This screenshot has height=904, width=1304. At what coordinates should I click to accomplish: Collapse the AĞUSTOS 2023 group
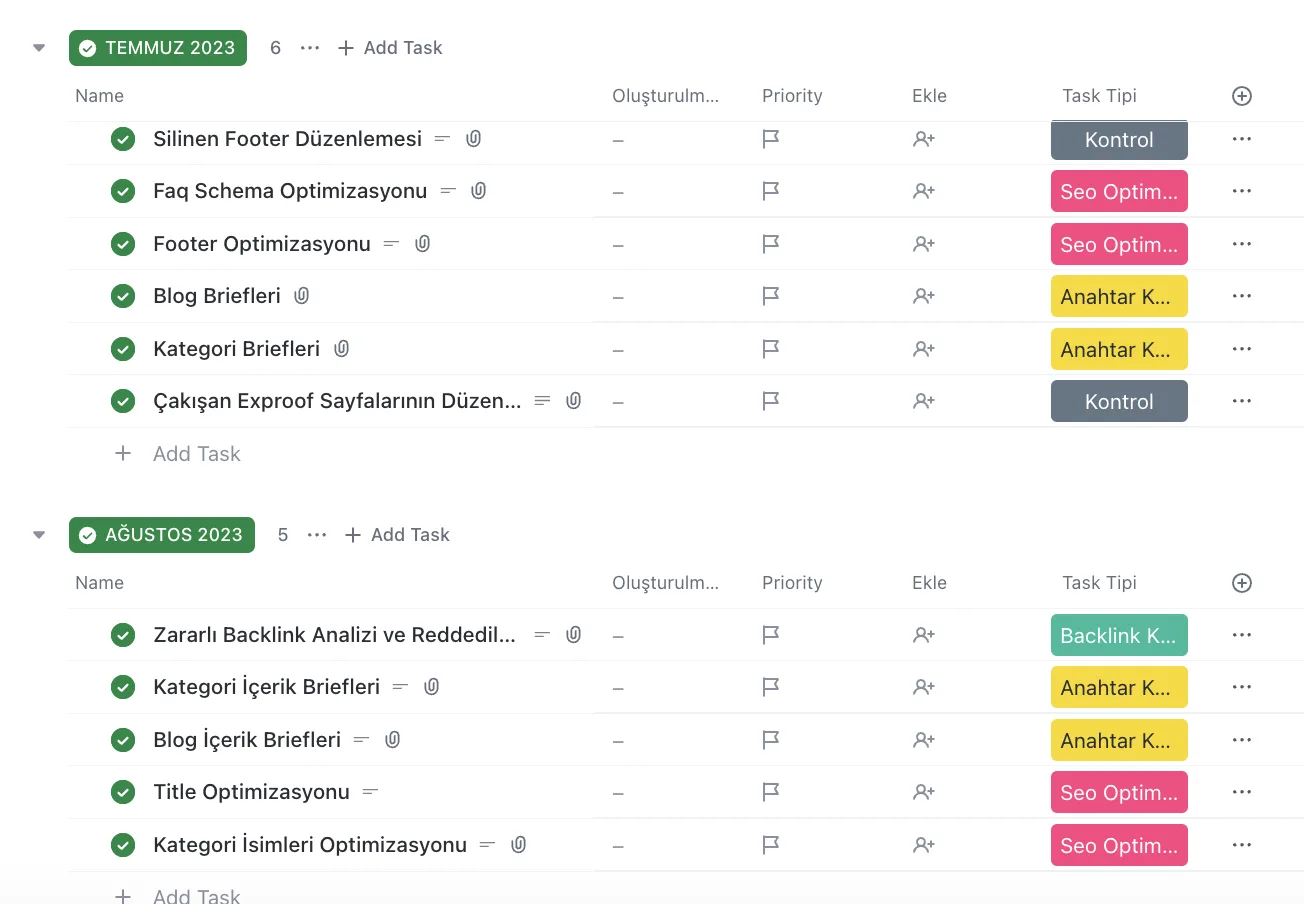39,535
